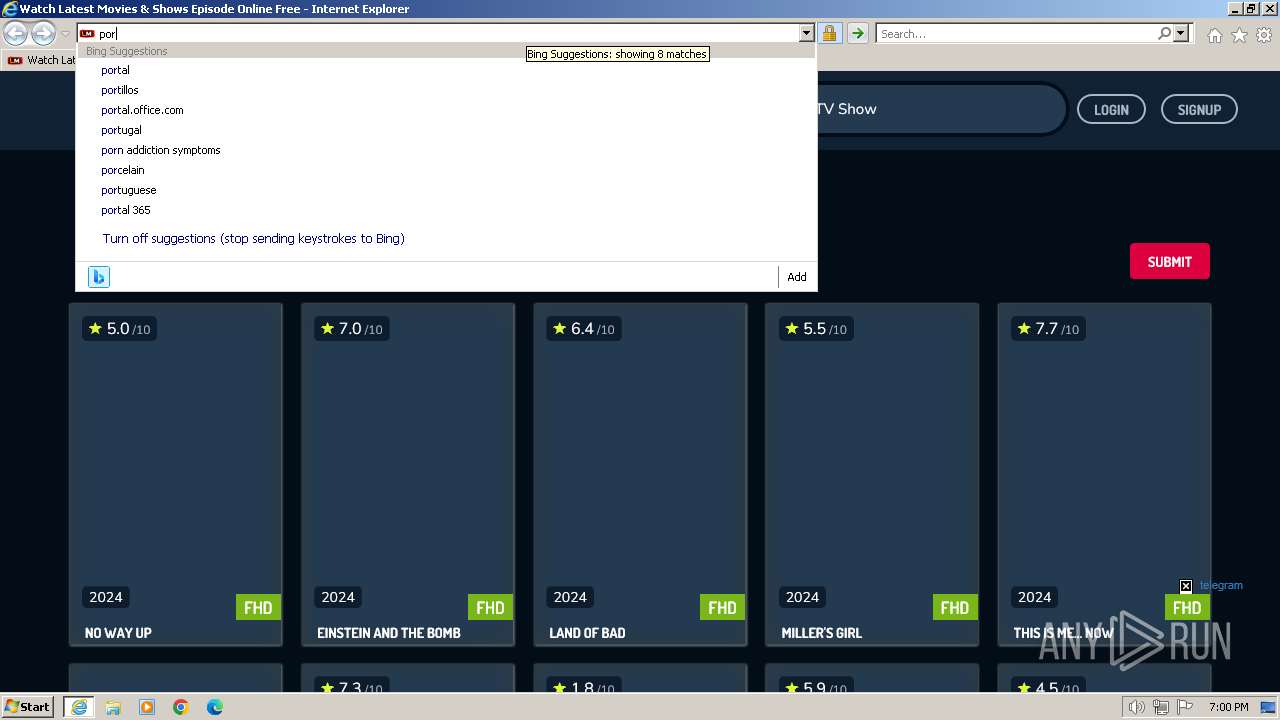
Task: Focus the browser Search box
Action: [x=1015, y=34]
